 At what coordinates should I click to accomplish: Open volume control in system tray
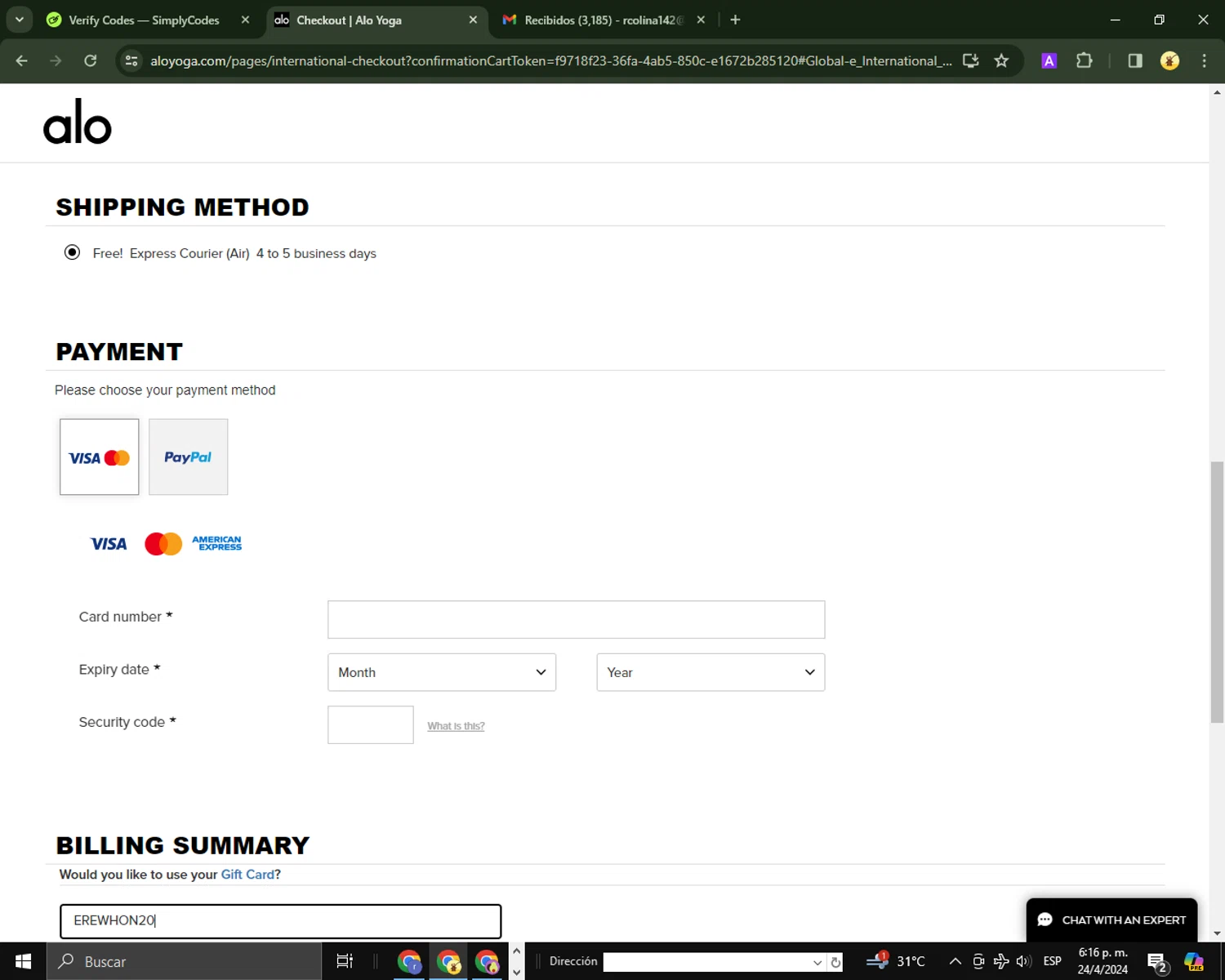1023,961
